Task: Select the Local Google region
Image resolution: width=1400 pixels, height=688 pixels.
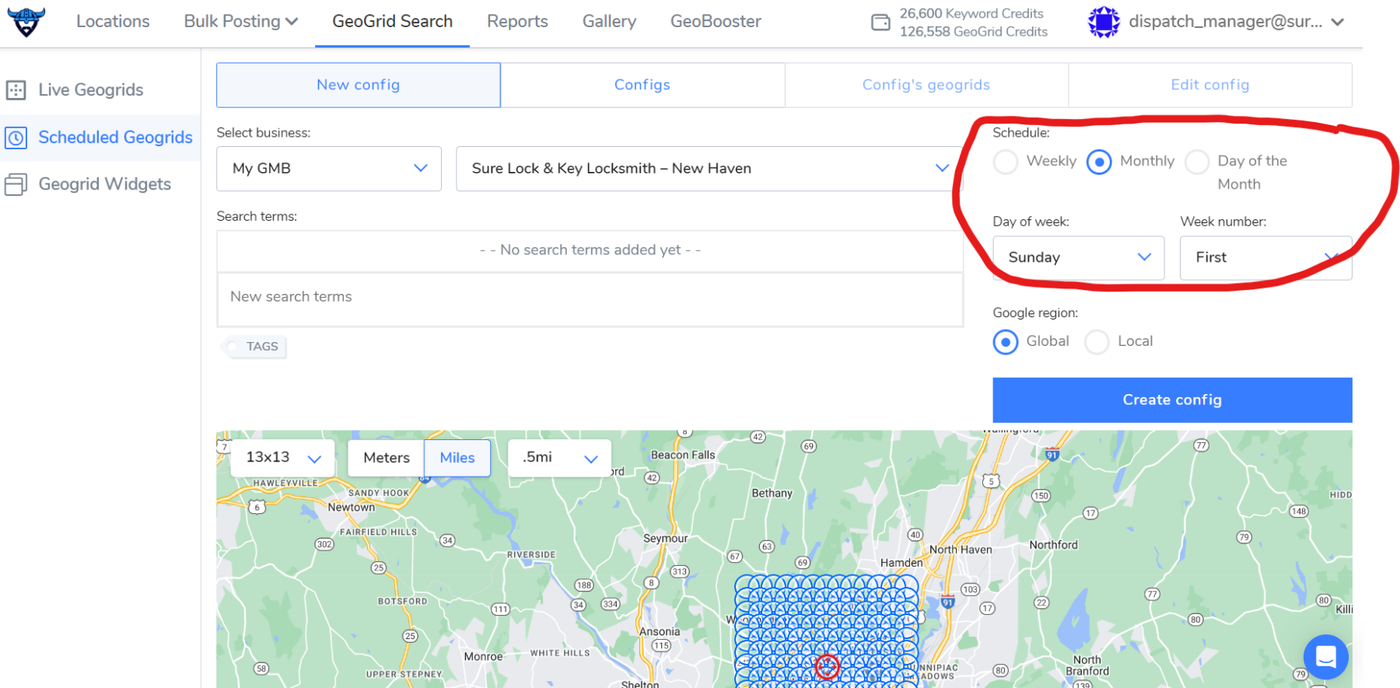Action: click(x=1097, y=342)
